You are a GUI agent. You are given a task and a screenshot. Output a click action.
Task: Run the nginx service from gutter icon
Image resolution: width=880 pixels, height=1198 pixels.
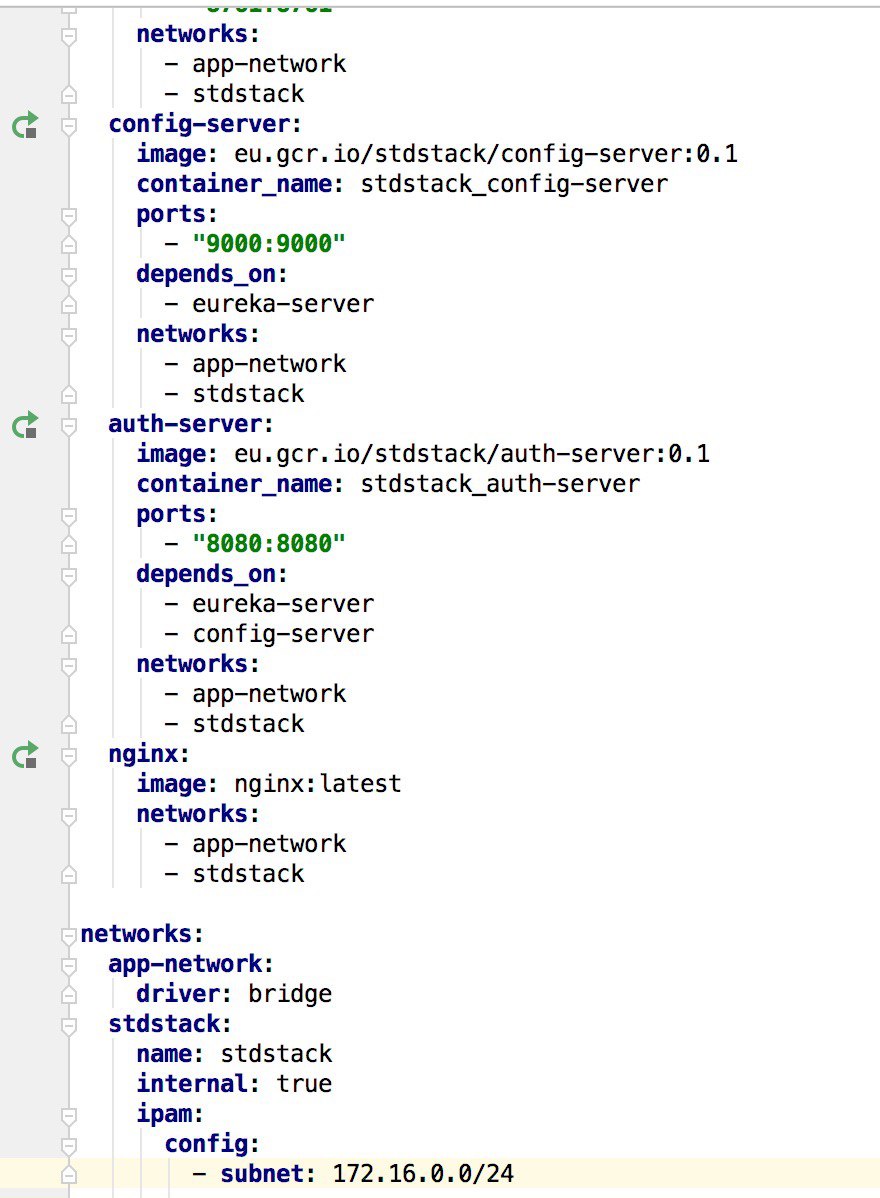tap(25, 755)
